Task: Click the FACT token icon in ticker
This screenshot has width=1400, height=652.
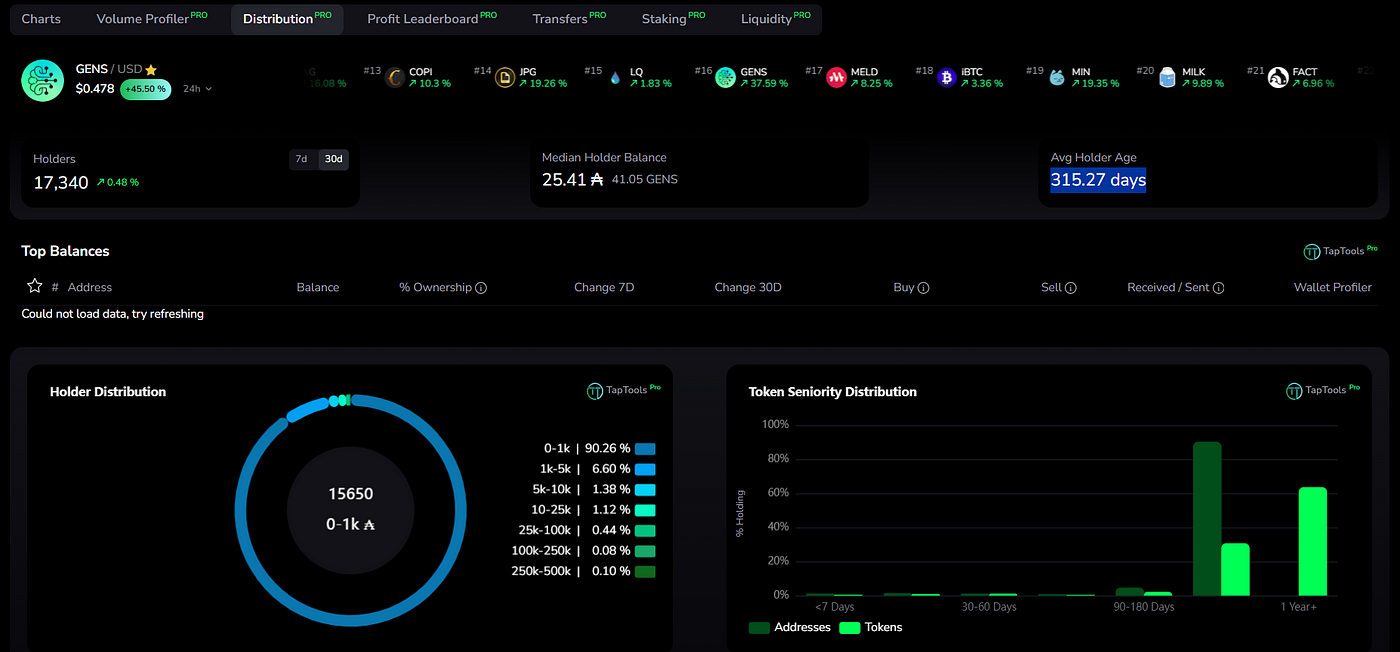Action: (x=1278, y=77)
